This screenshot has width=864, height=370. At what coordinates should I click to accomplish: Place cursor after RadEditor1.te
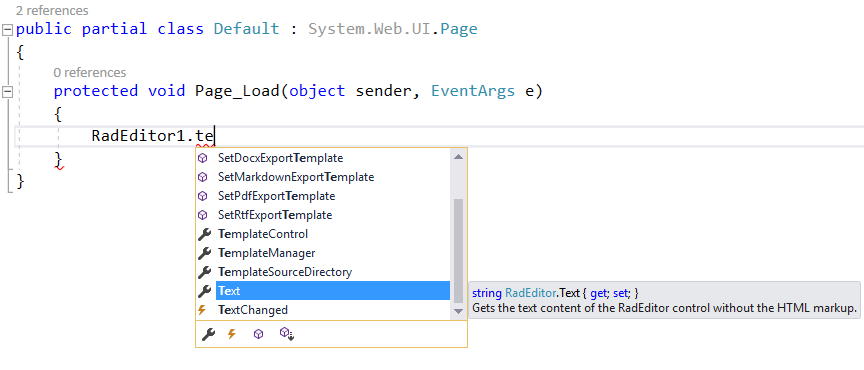[x=215, y=136]
